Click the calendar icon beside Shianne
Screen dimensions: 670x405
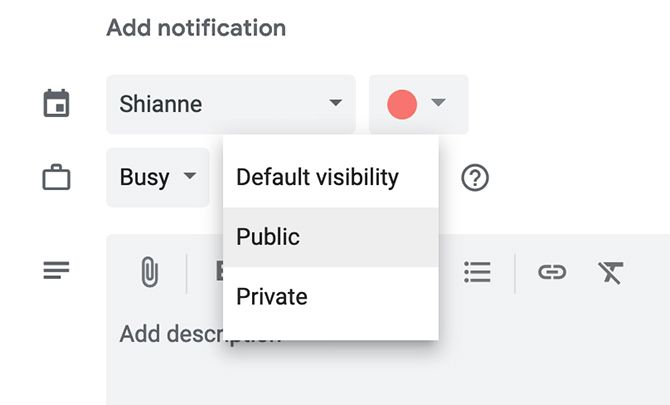pyautogui.click(x=55, y=103)
